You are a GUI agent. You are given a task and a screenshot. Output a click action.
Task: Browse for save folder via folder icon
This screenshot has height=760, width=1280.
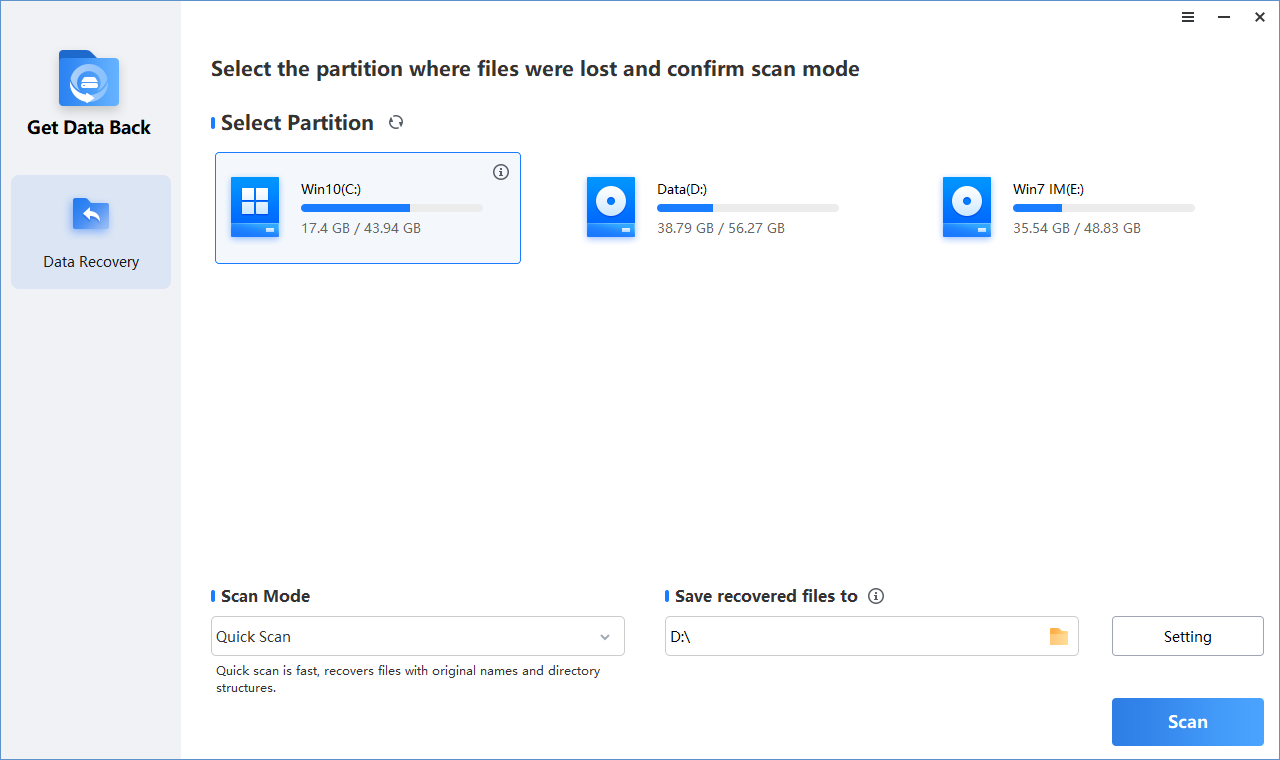click(x=1058, y=637)
